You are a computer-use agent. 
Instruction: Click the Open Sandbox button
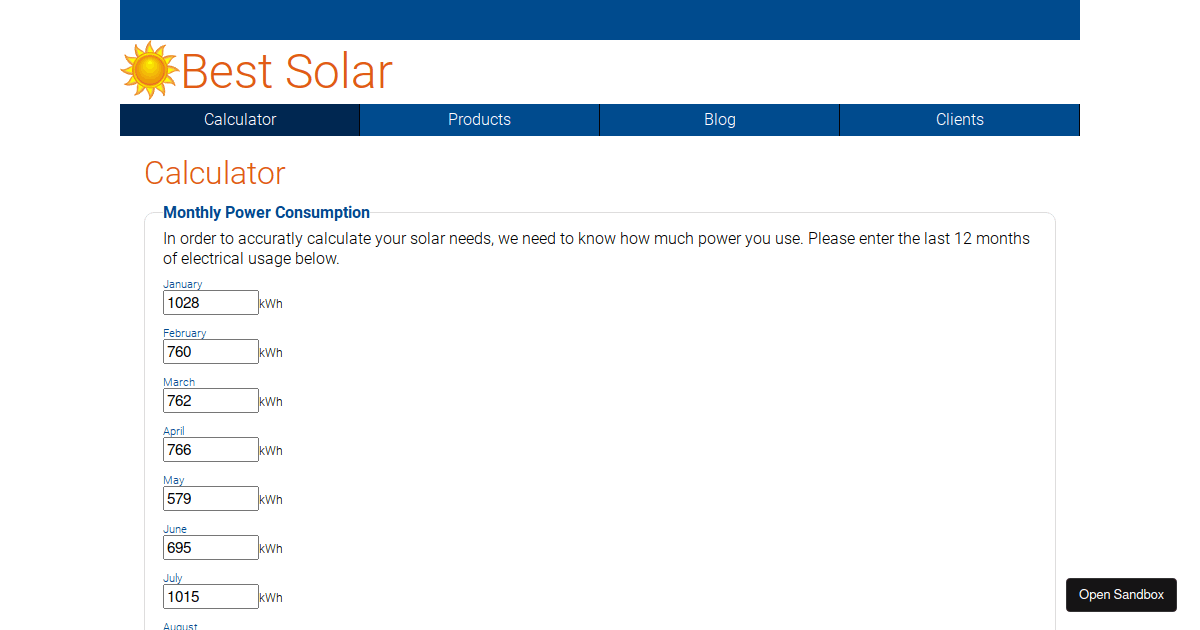(1120, 594)
